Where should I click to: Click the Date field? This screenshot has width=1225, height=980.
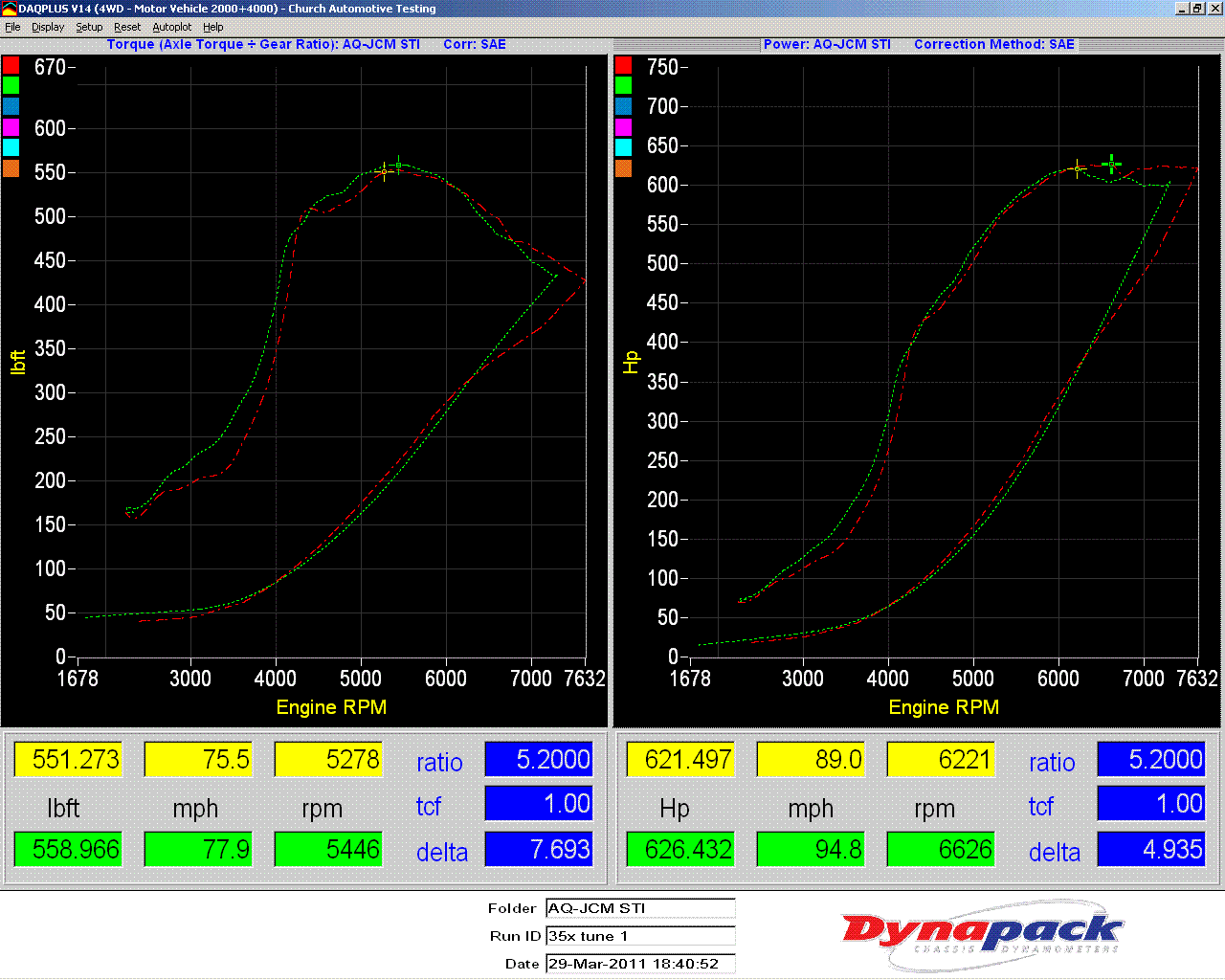tap(640, 964)
